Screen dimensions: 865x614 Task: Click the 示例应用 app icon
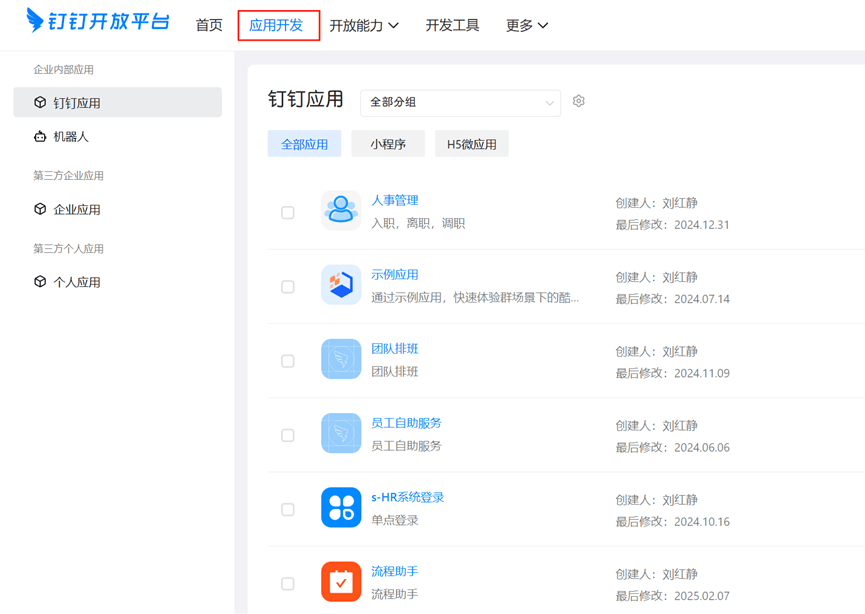click(x=341, y=285)
